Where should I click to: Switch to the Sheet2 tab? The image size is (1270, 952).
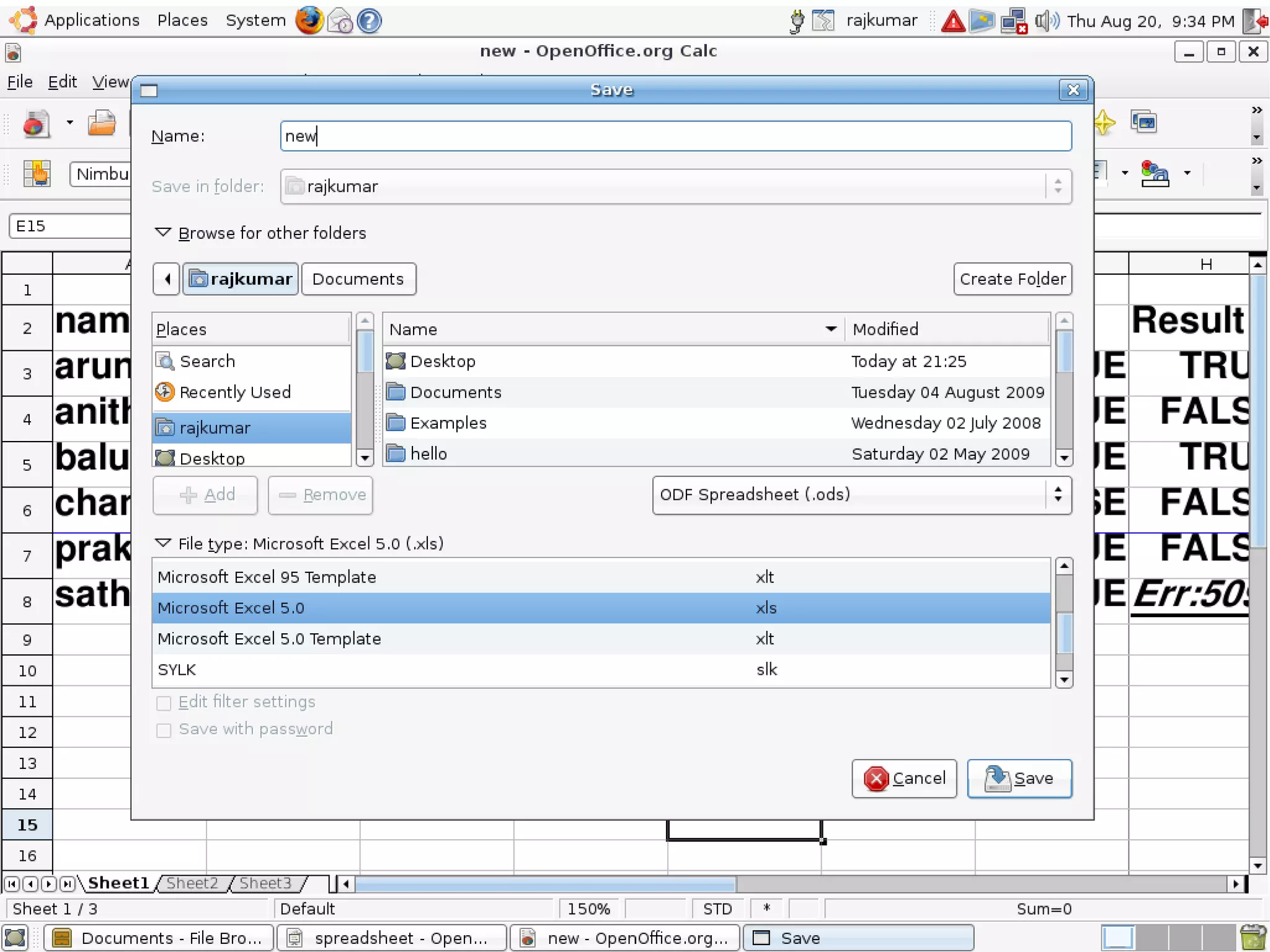pyautogui.click(x=192, y=883)
